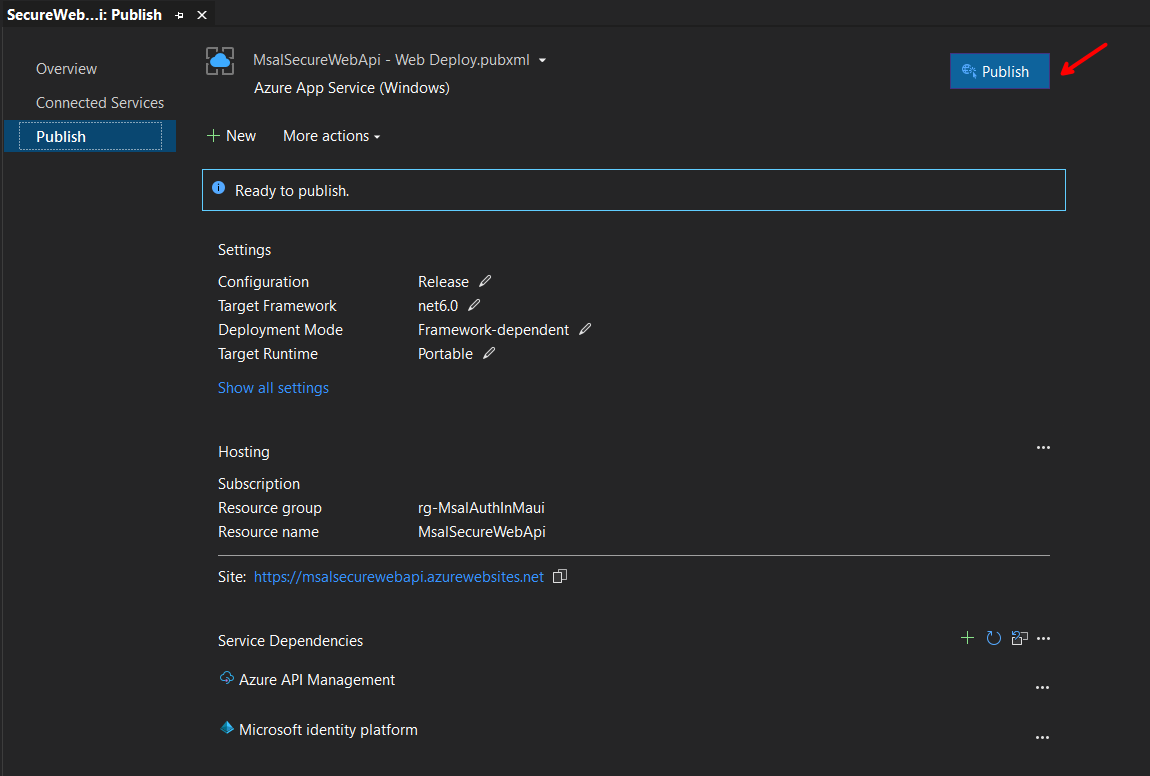Click the Deployment Mode label
Viewport: 1150px width, 776px height.
[x=280, y=330]
